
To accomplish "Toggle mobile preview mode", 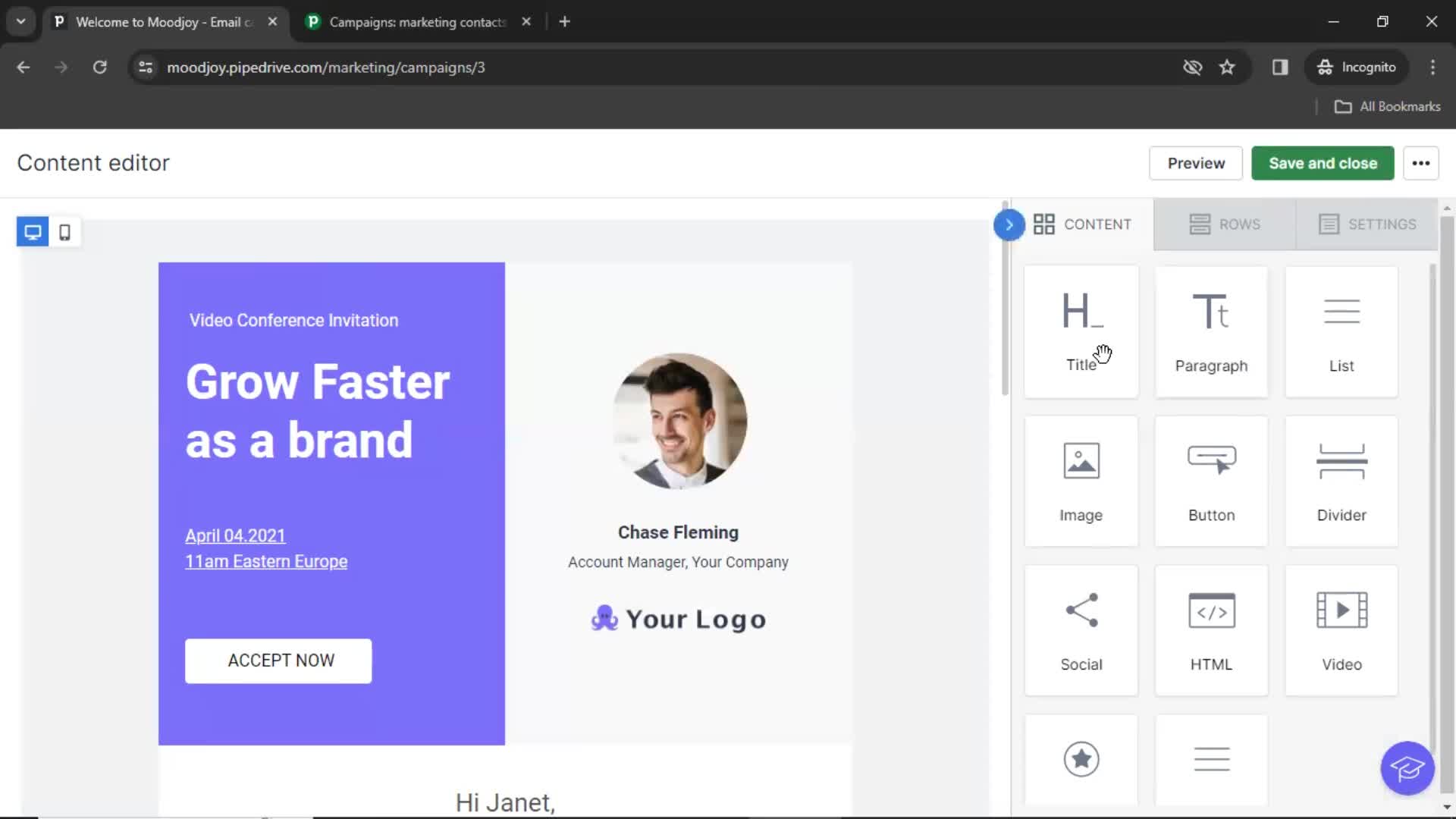I will [x=64, y=232].
